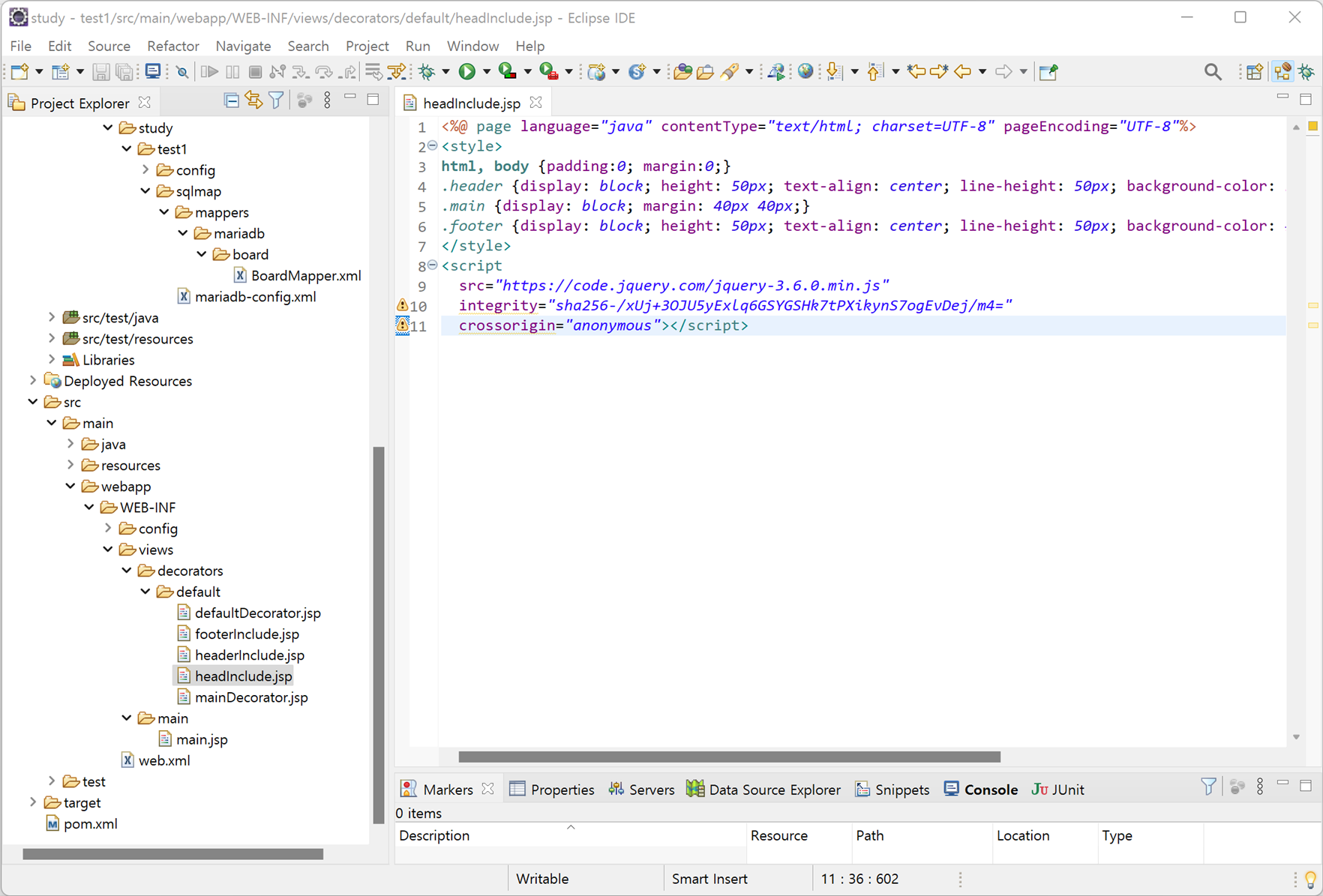Open Project Explorer View Menu dots
This screenshot has height=896, width=1323.
coord(327,100)
